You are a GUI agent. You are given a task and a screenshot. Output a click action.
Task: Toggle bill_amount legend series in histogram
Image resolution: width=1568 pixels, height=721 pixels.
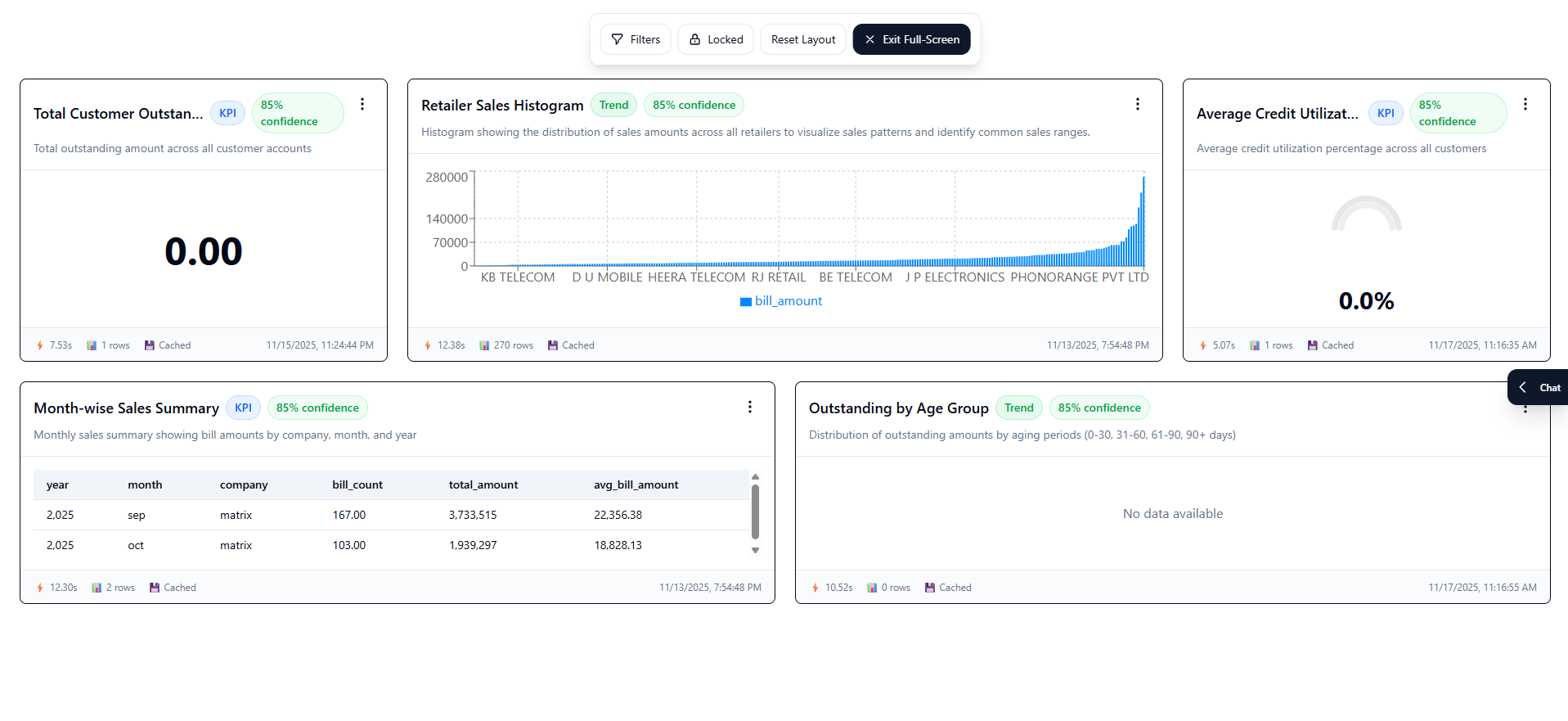(780, 301)
